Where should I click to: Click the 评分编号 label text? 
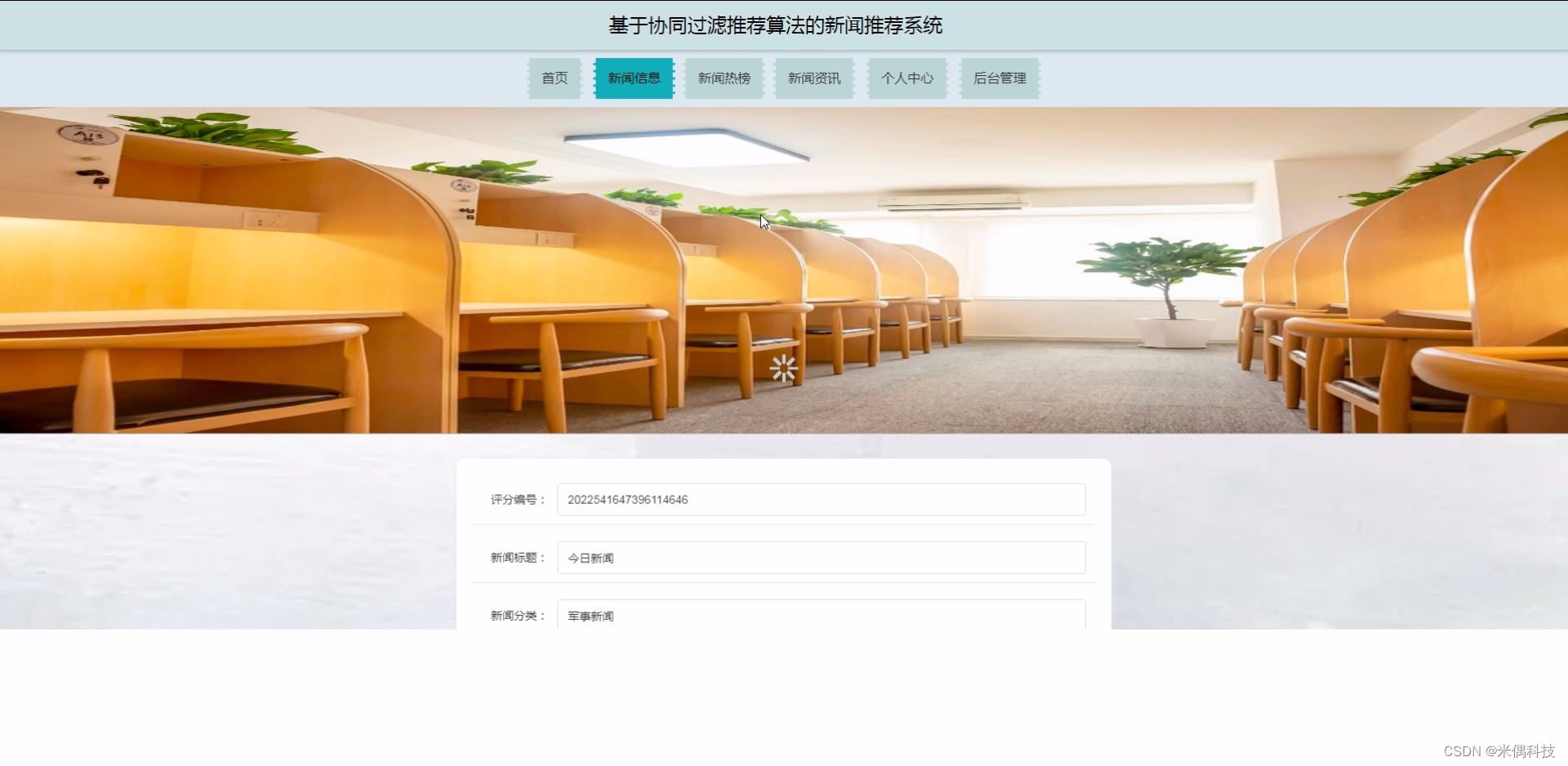(x=516, y=499)
